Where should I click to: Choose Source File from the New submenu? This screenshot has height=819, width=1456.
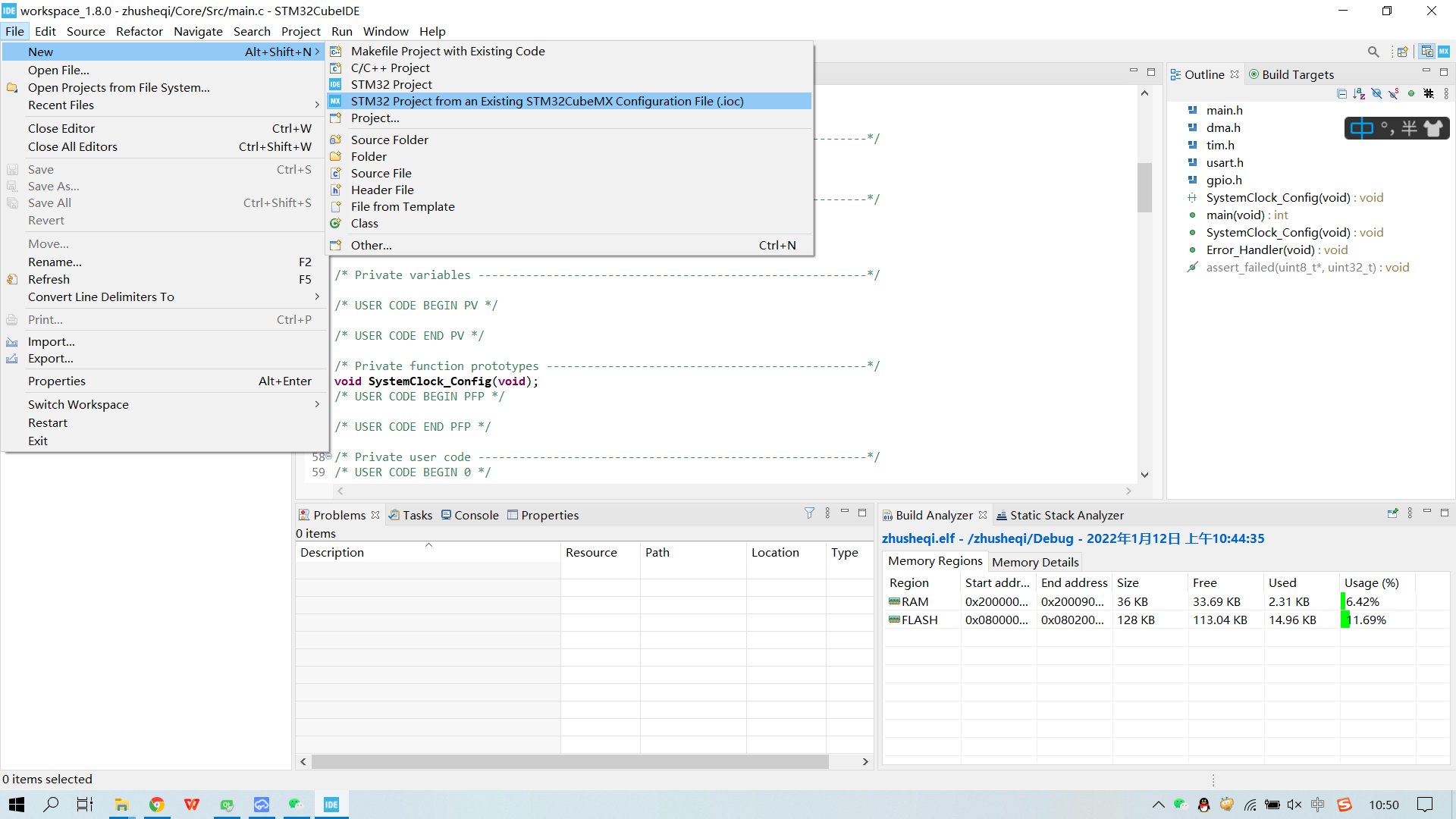[381, 174]
